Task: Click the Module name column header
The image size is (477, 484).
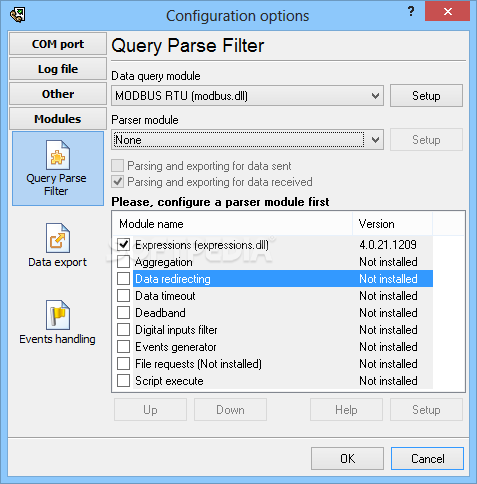Action: [x=232, y=224]
